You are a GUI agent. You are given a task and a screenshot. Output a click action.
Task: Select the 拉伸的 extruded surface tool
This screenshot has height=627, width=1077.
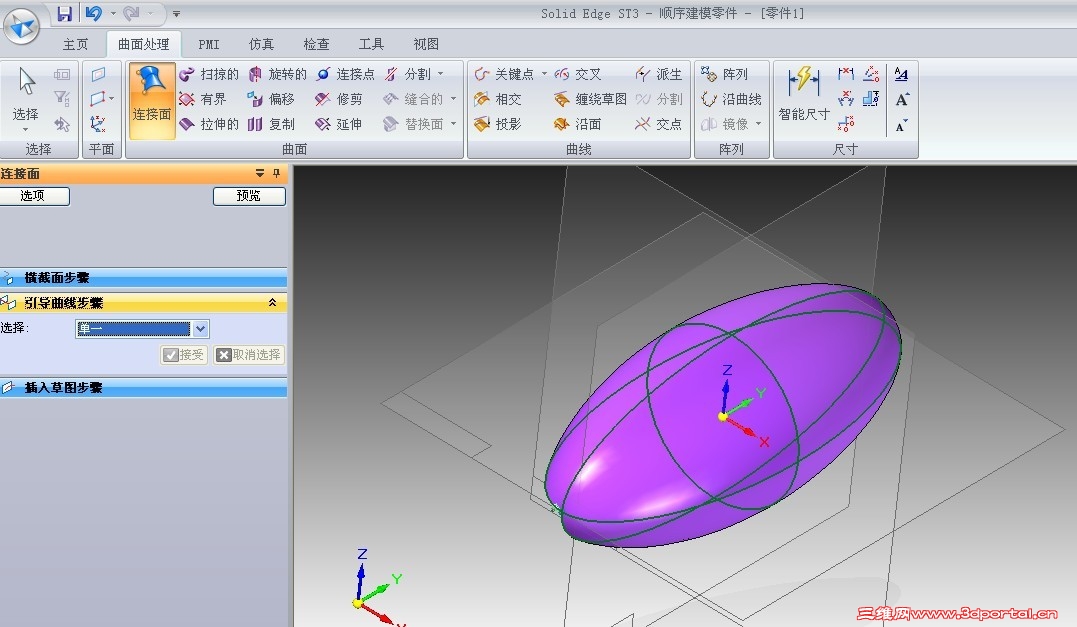[x=209, y=124]
